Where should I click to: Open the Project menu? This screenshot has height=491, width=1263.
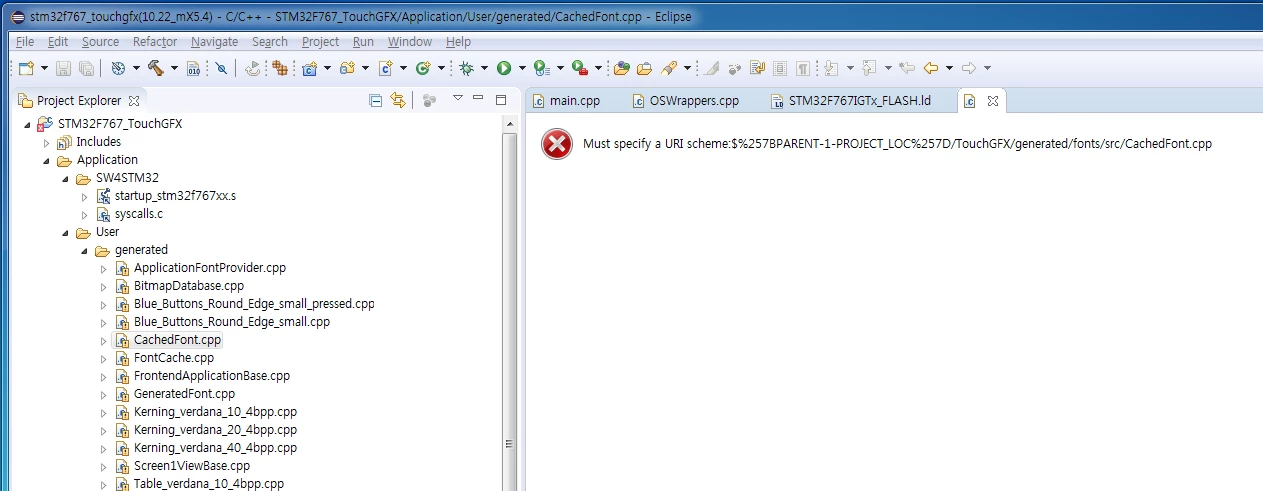pos(320,42)
